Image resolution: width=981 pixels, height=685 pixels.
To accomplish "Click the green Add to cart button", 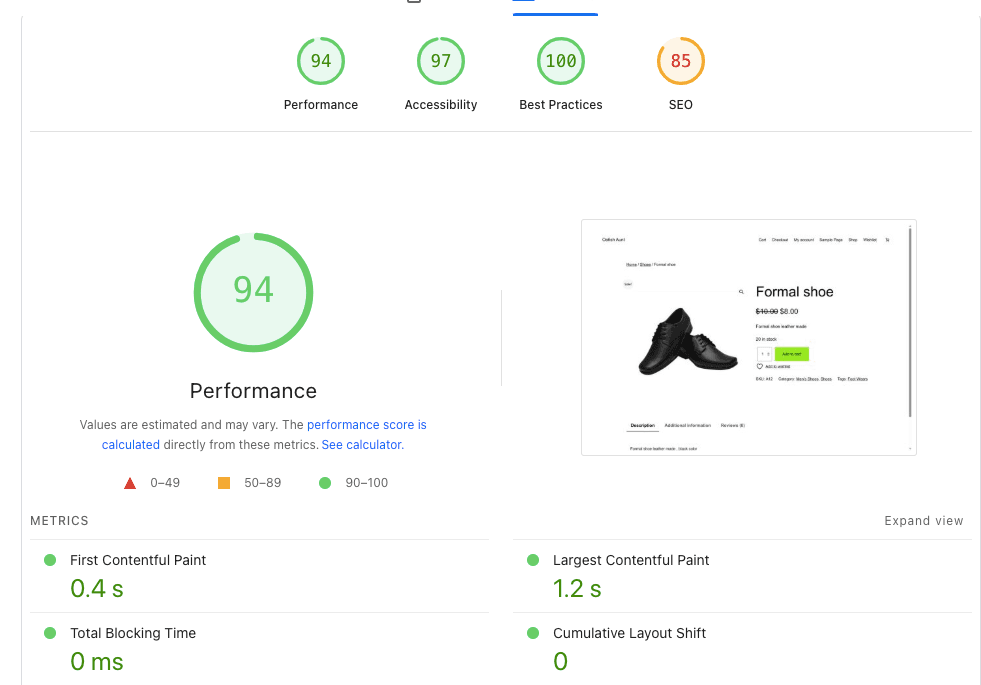I will click(x=792, y=353).
